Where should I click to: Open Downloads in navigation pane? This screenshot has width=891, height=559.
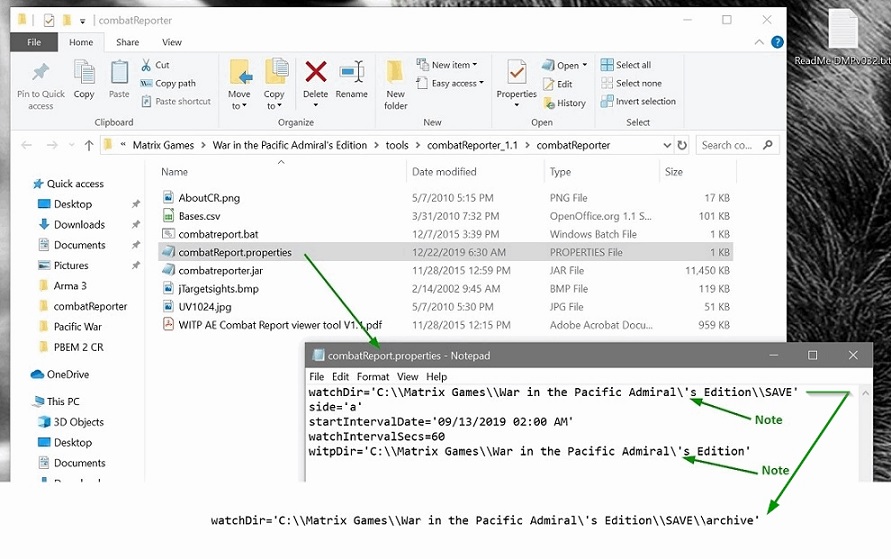[x=79, y=224]
